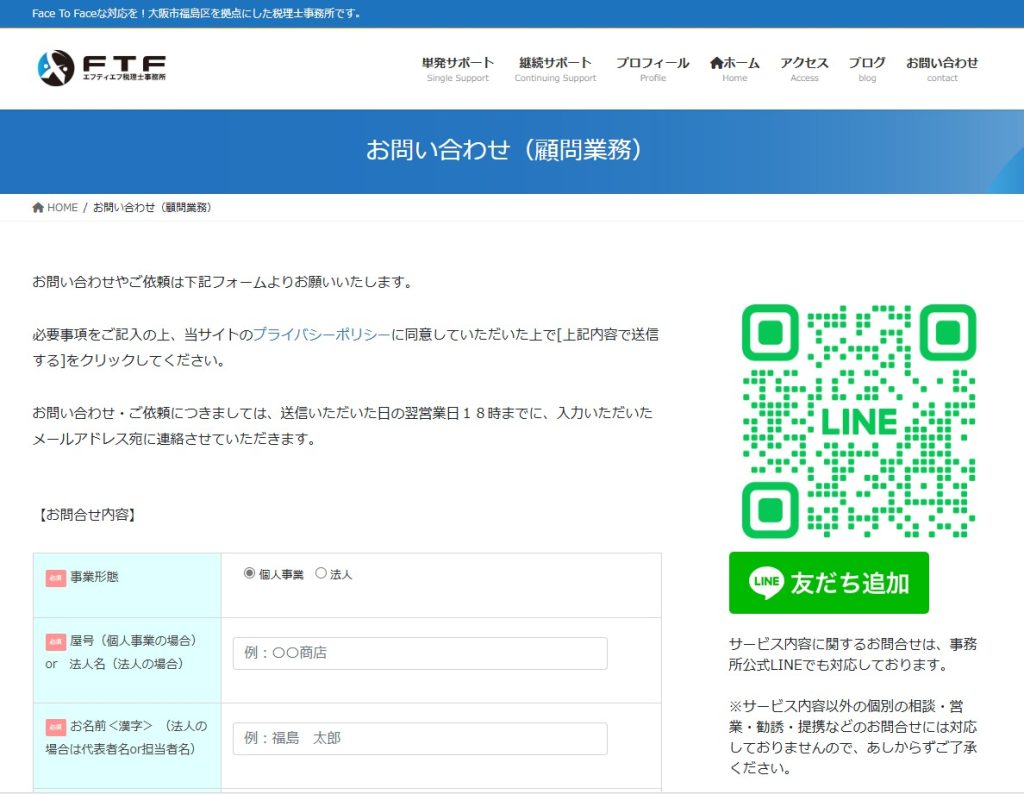The image size is (1024, 794).
Task: Click the page title お問い合わせ（顧問業務）
Action: coord(508,150)
